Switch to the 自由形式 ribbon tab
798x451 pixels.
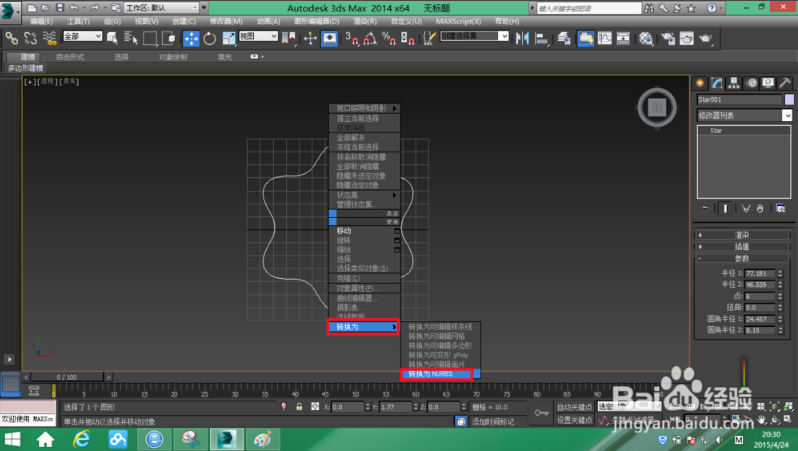pyautogui.click(x=70, y=57)
